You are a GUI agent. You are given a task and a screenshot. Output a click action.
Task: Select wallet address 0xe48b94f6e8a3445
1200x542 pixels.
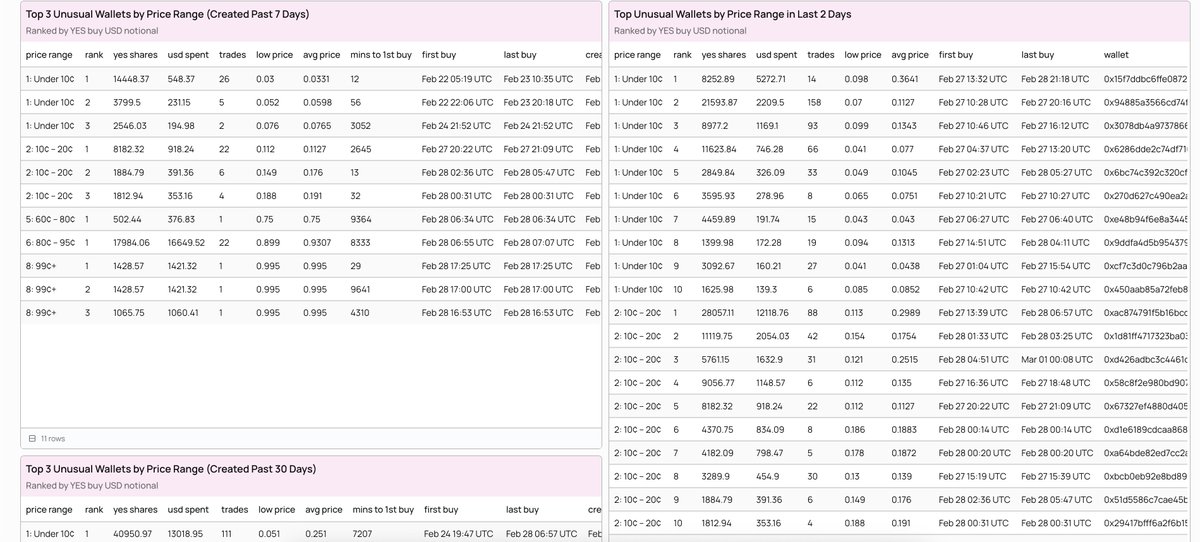pos(1145,219)
